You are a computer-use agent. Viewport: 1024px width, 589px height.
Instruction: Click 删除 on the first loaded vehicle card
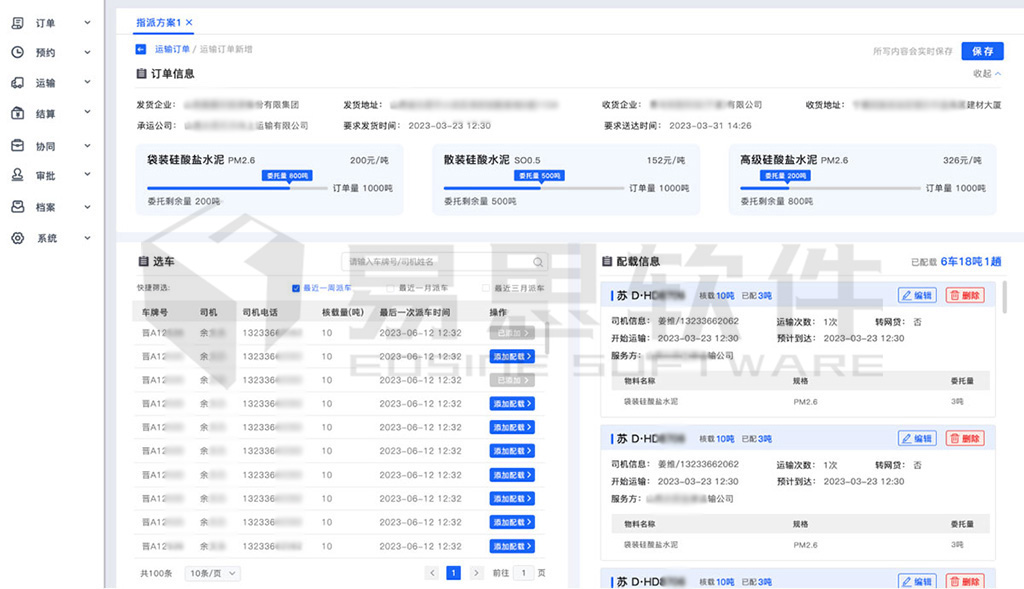964,294
